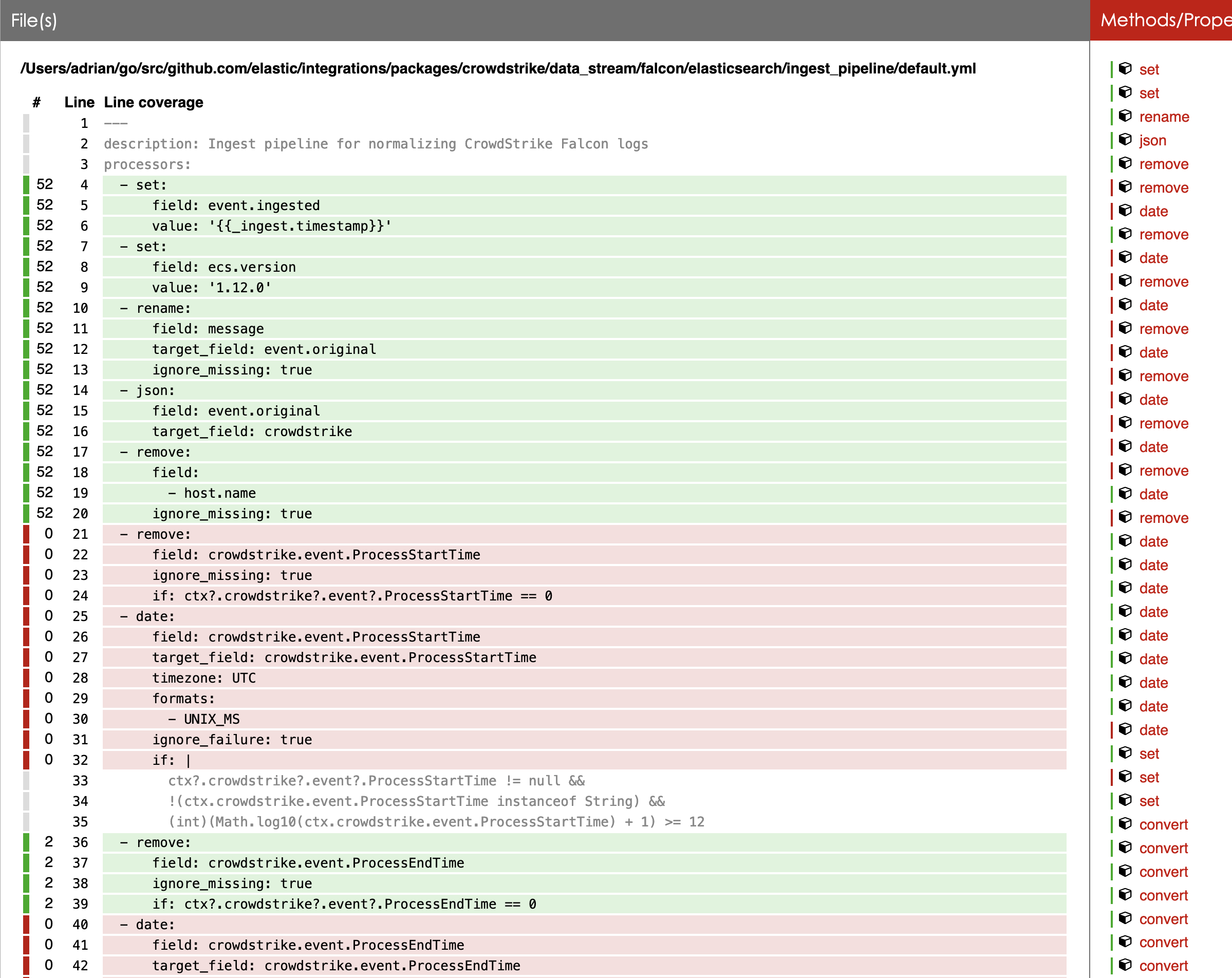1232x978 pixels.
Task: Click the code line 'field: ecs.version'
Action: [224, 267]
